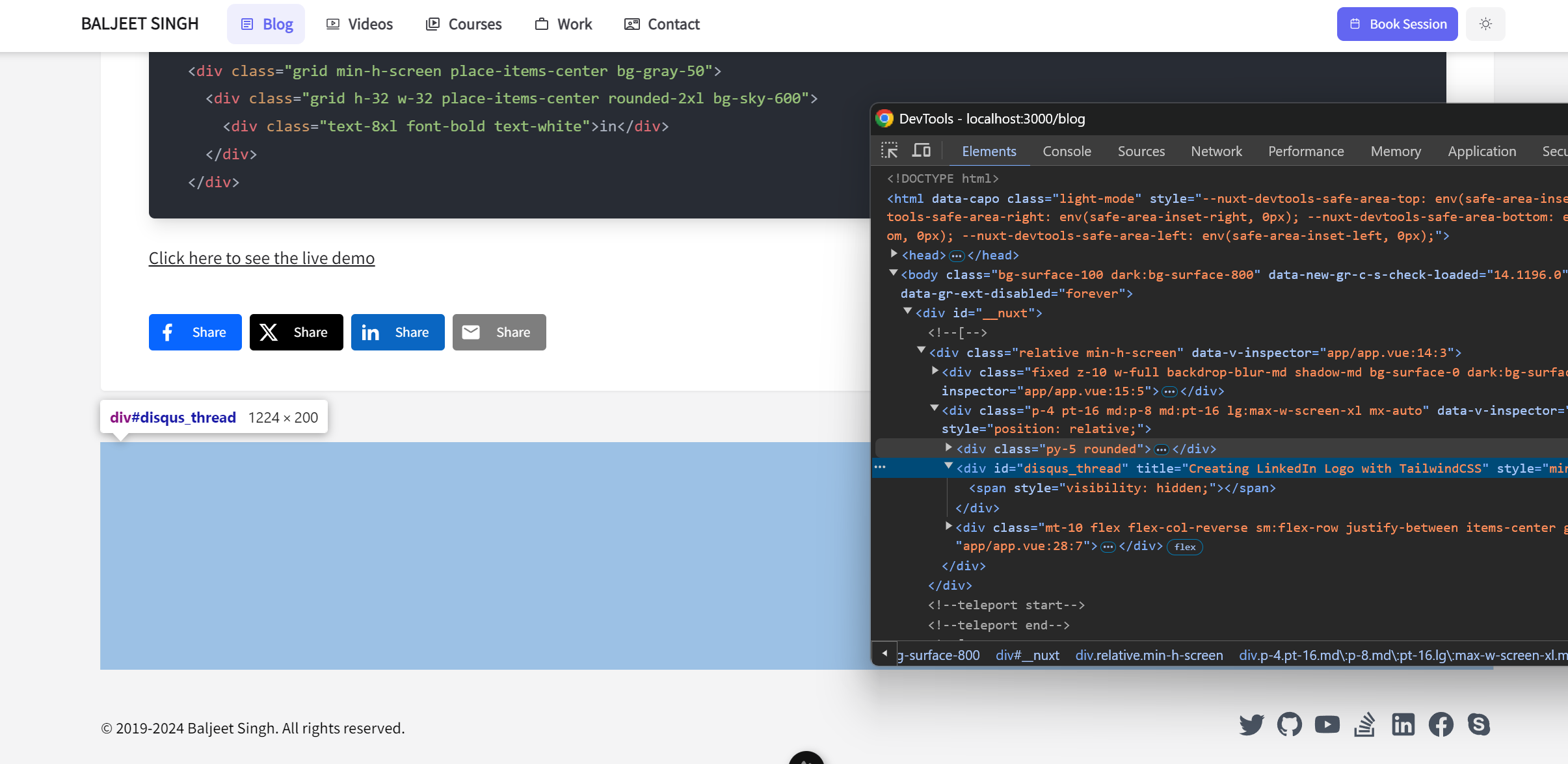Switch to the Console tab
Screen dimensions: 1568x764
click(x=1067, y=151)
